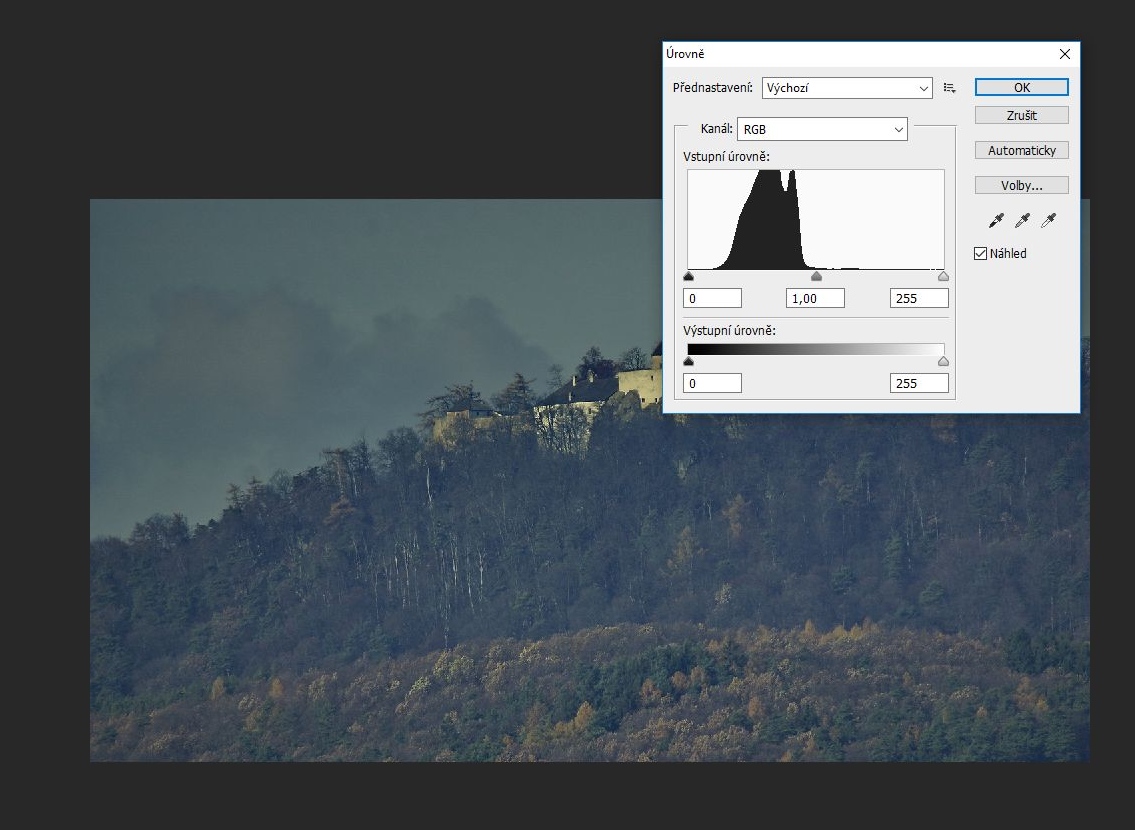Click the input midtone gray slider handle
The height and width of the screenshot is (830, 1135).
click(816, 277)
